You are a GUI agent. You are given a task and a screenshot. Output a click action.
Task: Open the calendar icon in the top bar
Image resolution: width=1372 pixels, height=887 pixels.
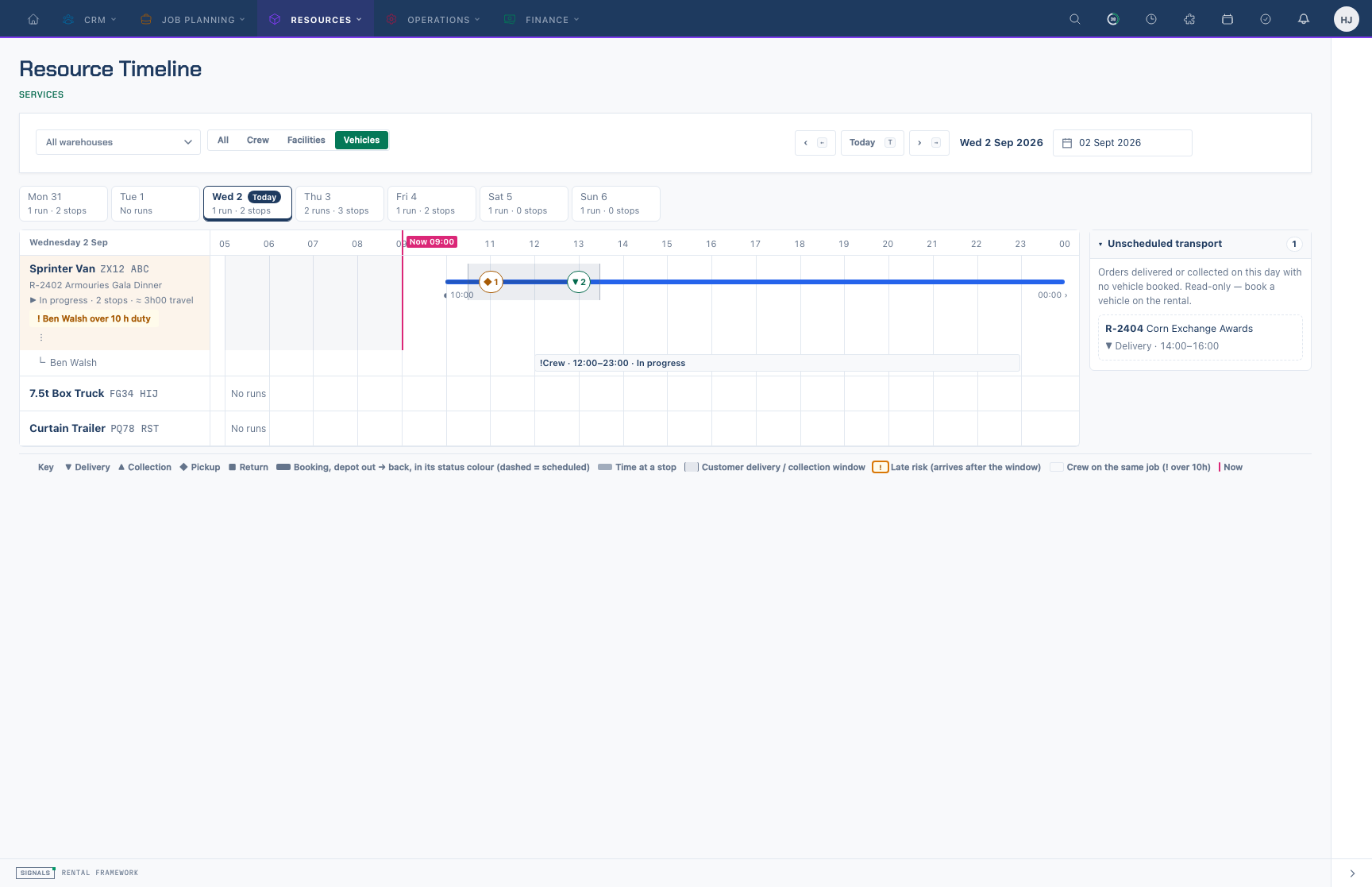[1227, 19]
